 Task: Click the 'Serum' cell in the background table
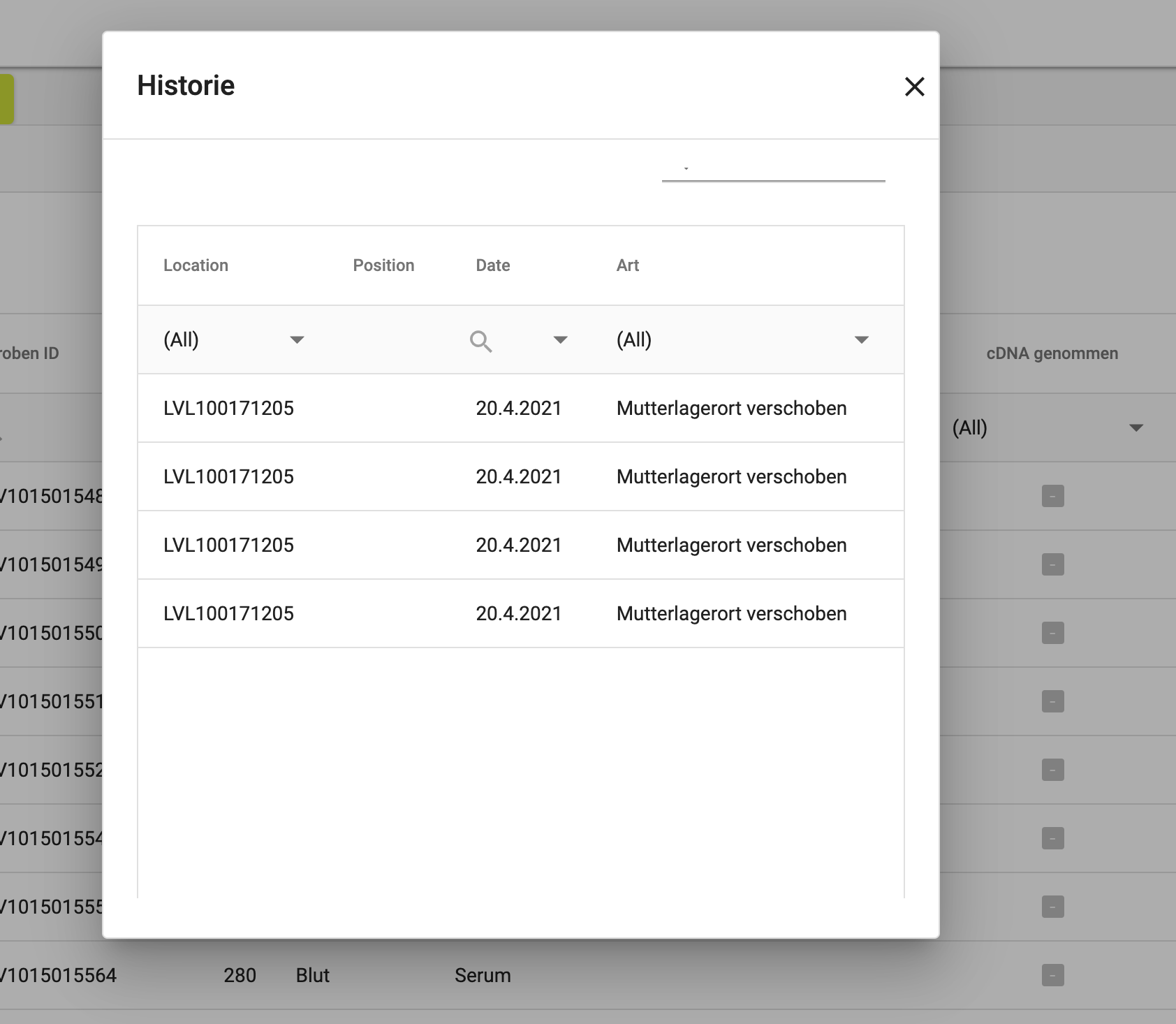coord(483,975)
